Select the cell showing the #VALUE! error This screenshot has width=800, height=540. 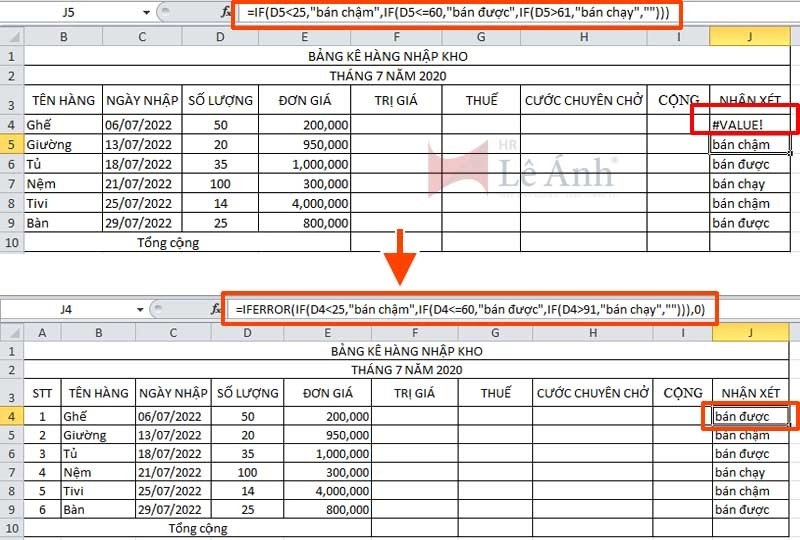coord(749,126)
